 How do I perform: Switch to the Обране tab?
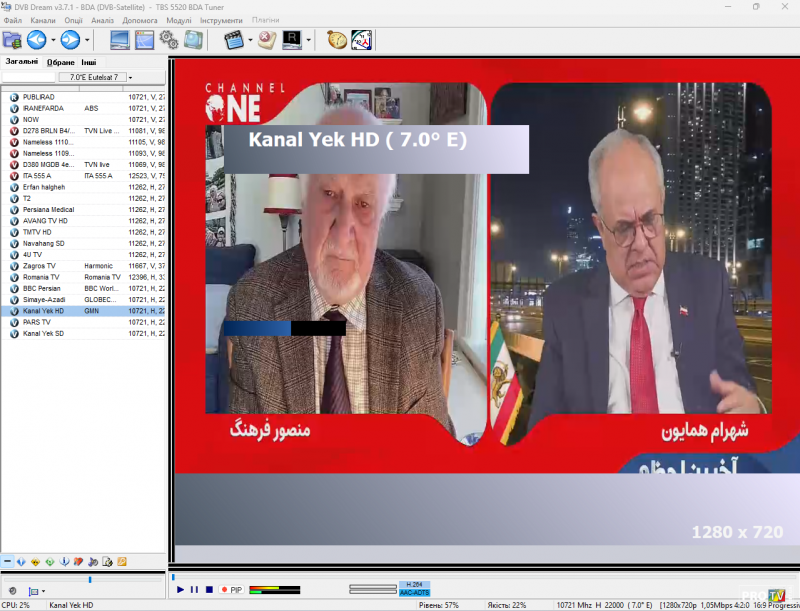point(59,61)
